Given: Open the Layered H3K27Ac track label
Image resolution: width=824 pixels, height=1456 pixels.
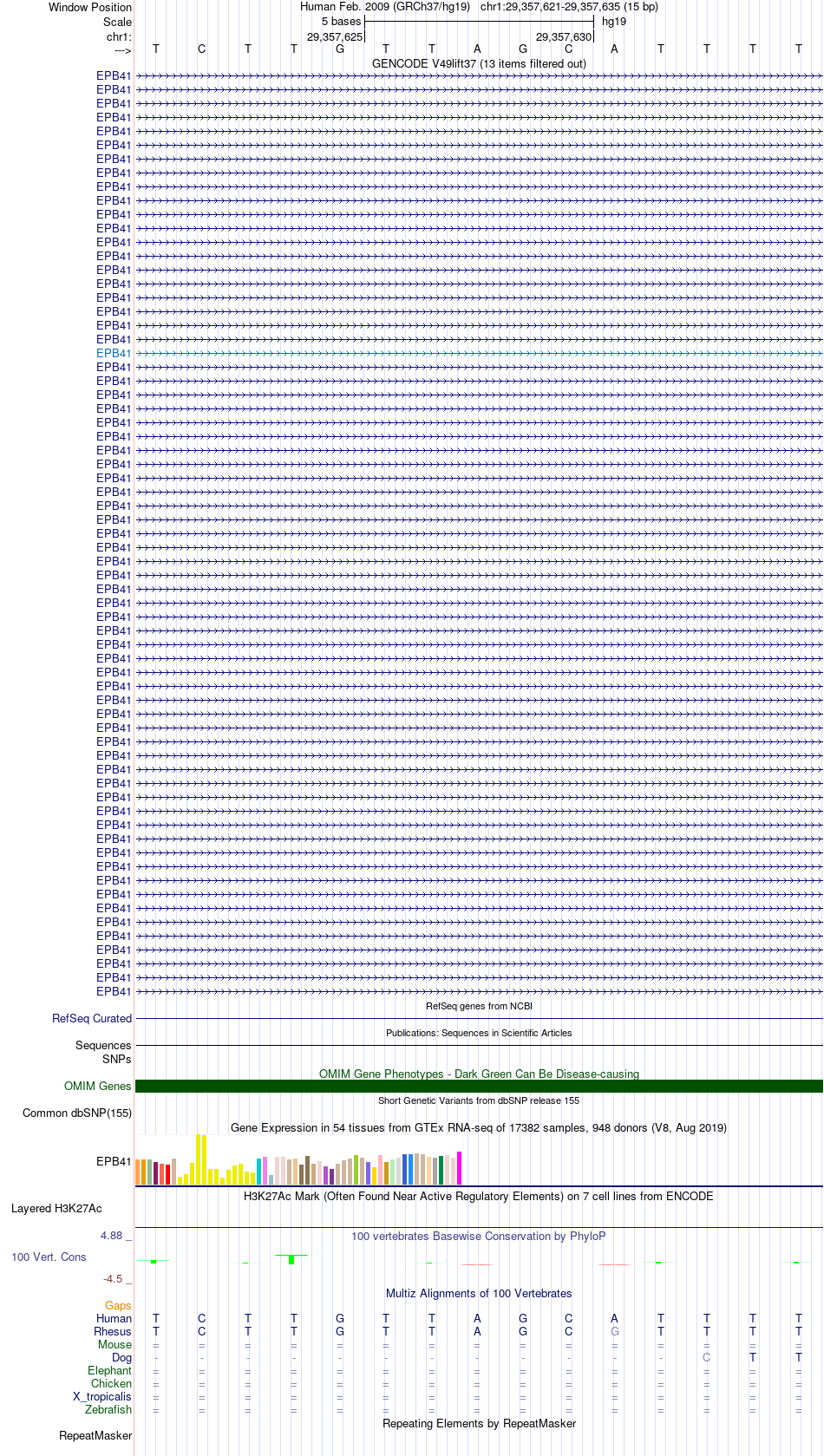Looking at the screenshot, I should tap(56, 1208).
